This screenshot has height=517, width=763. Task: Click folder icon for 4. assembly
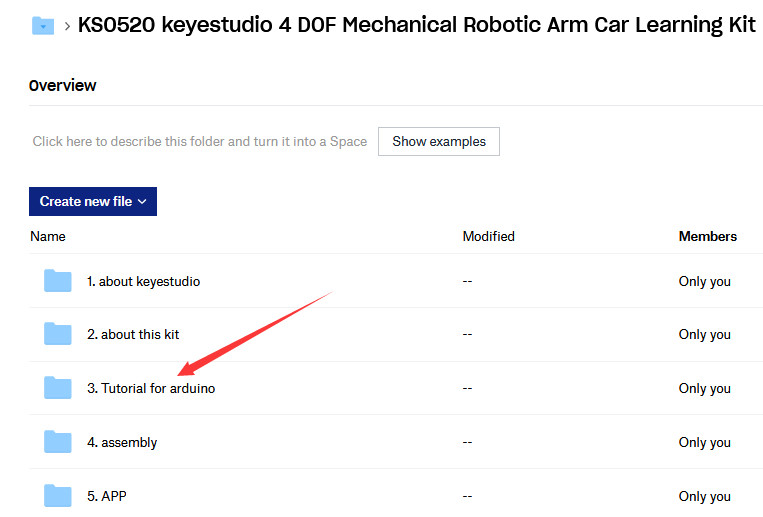[x=58, y=442]
